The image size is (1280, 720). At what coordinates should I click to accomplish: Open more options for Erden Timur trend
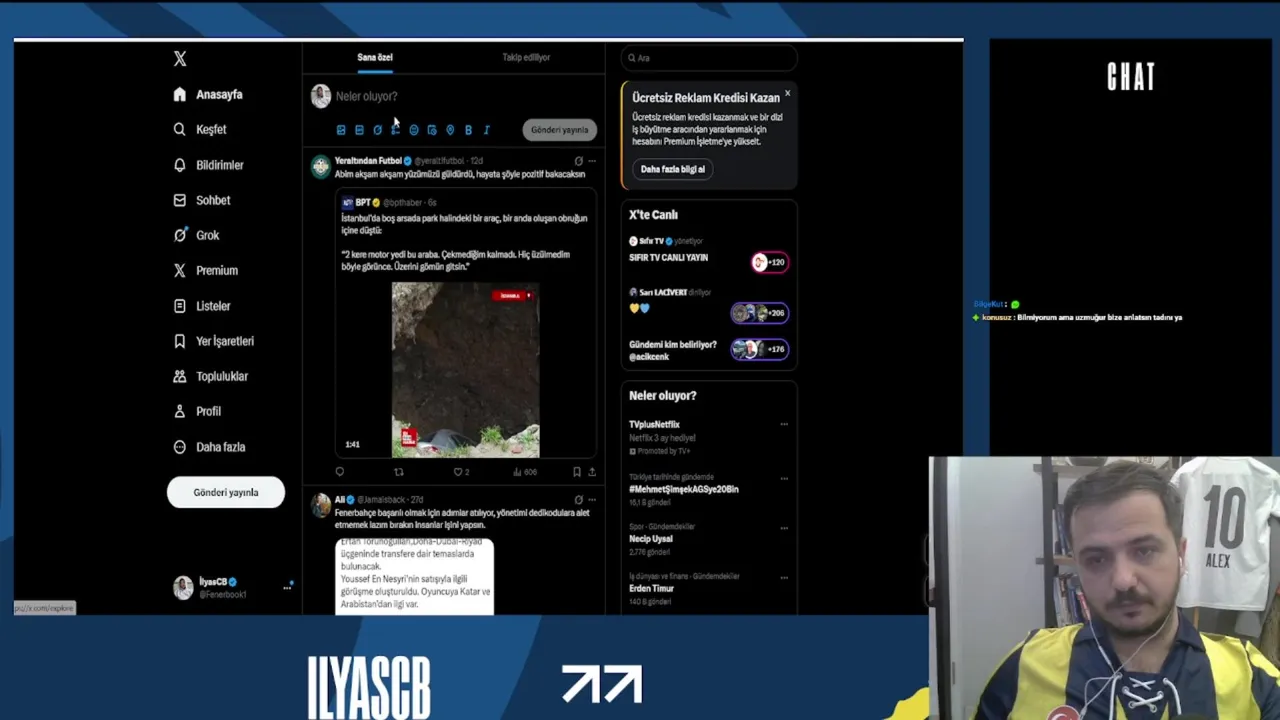click(x=784, y=577)
